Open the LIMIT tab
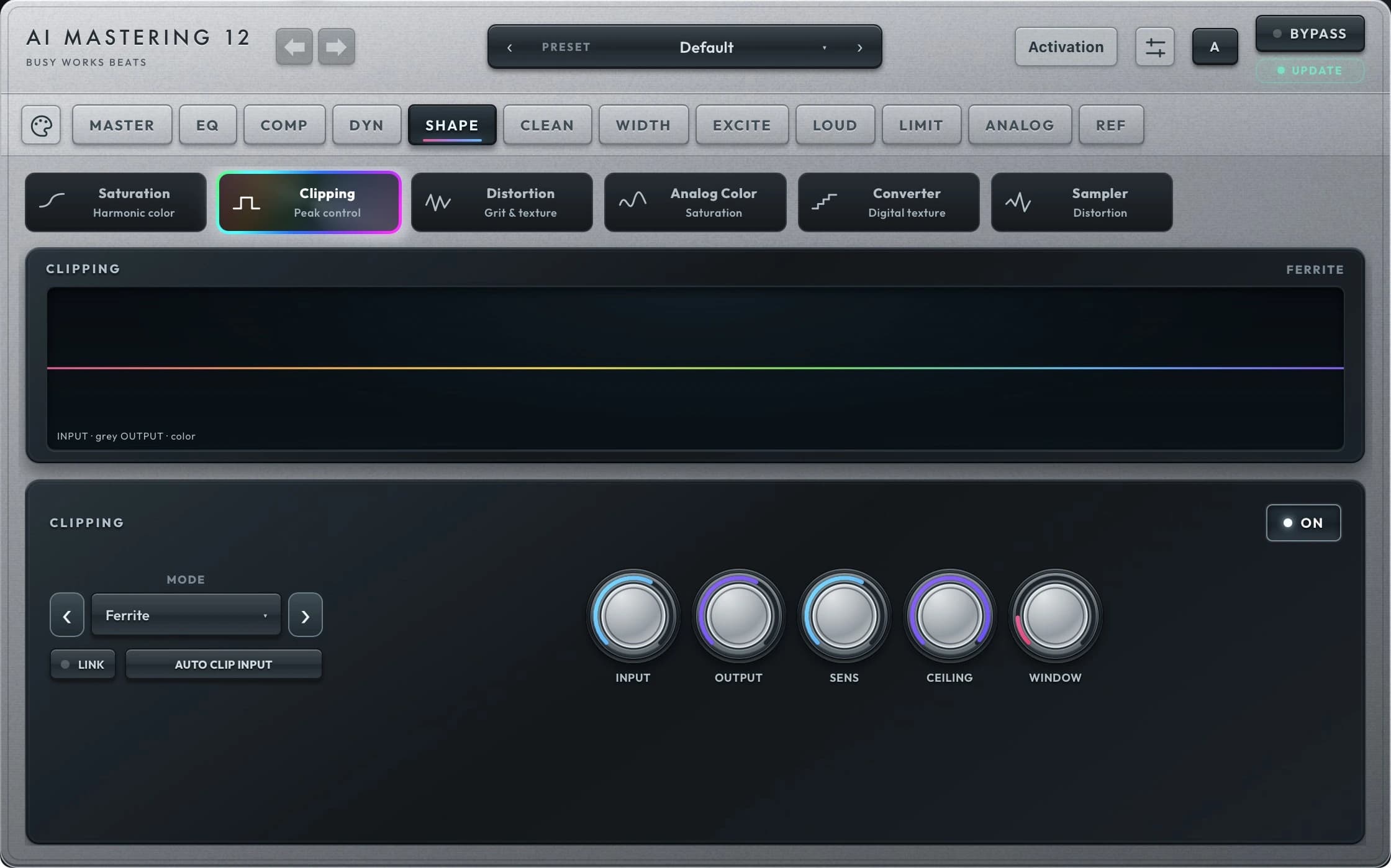This screenshot has height=868, width=1391. point(922,125)
